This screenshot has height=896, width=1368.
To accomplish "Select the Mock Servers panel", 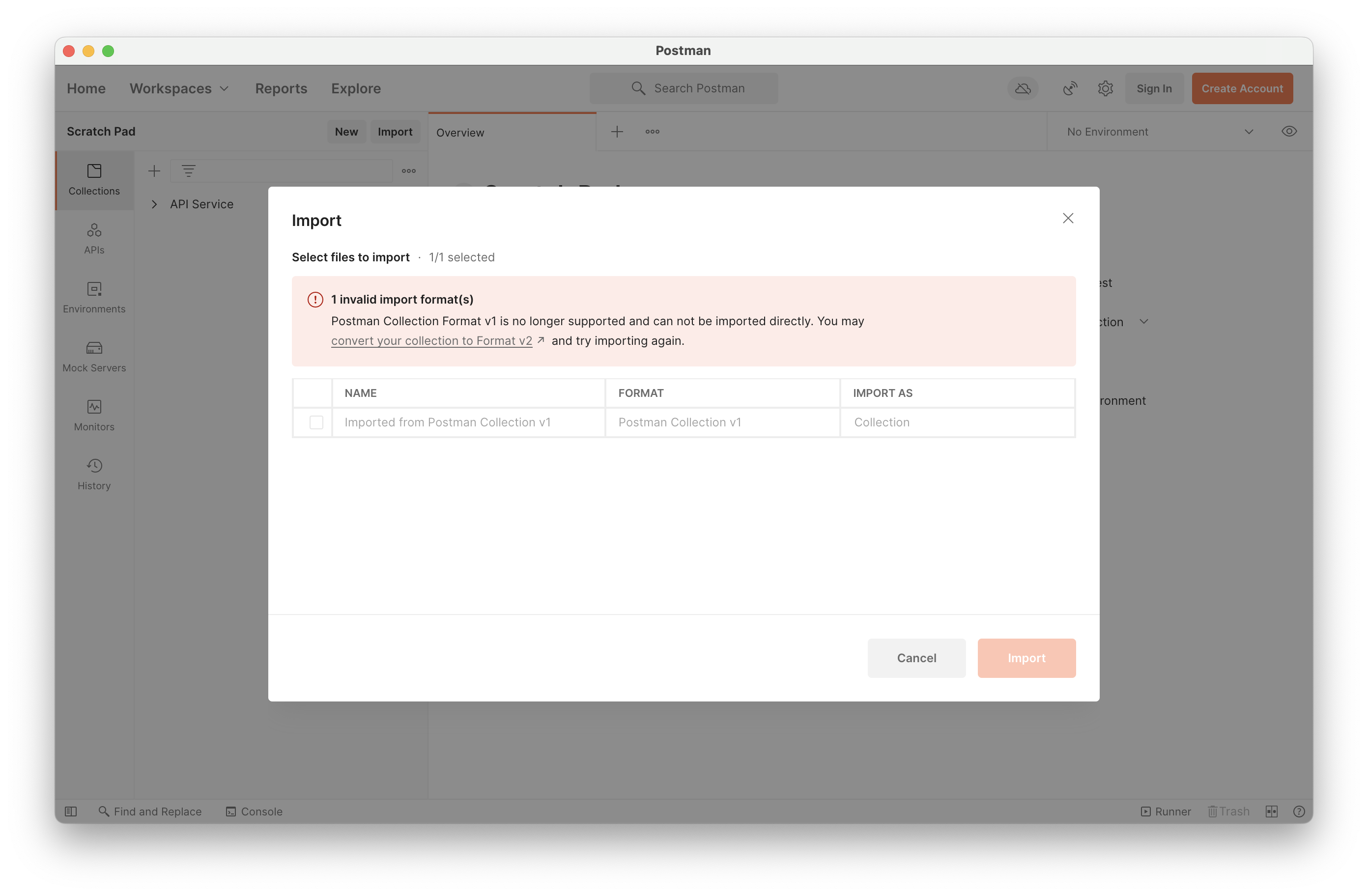I will tap(94, 357).
